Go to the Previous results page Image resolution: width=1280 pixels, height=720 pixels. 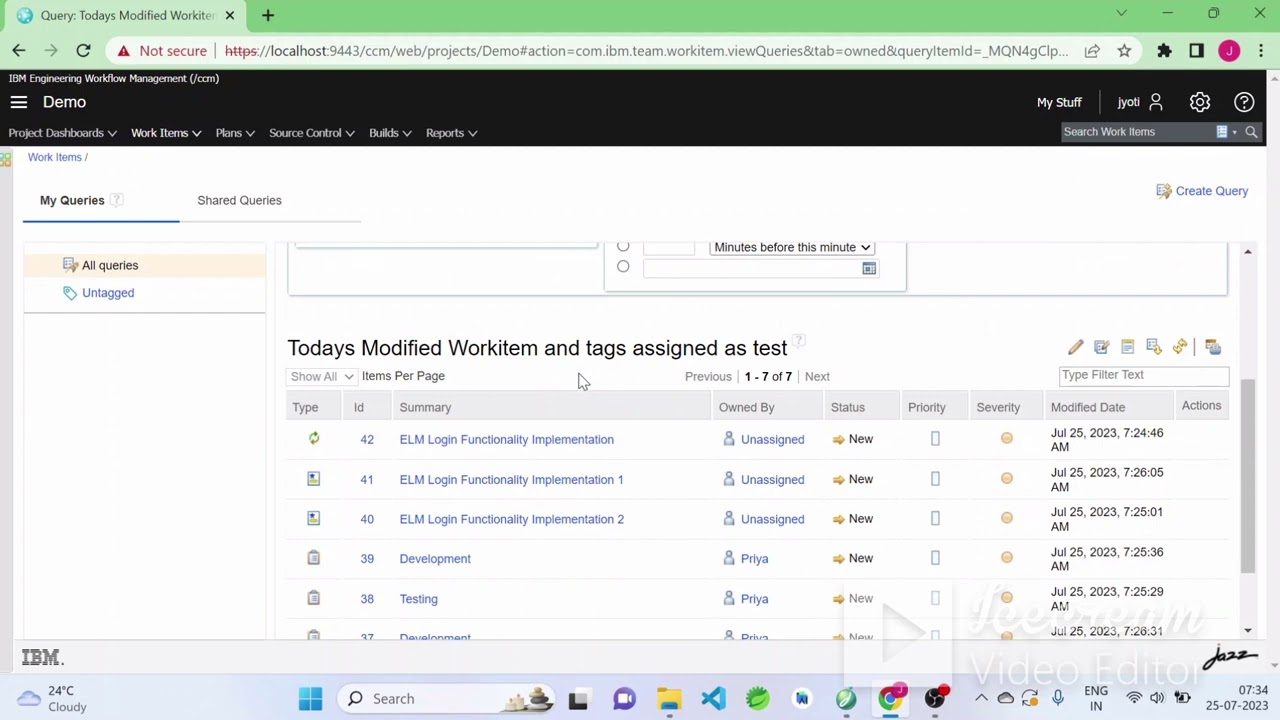[x=708, y=376]
